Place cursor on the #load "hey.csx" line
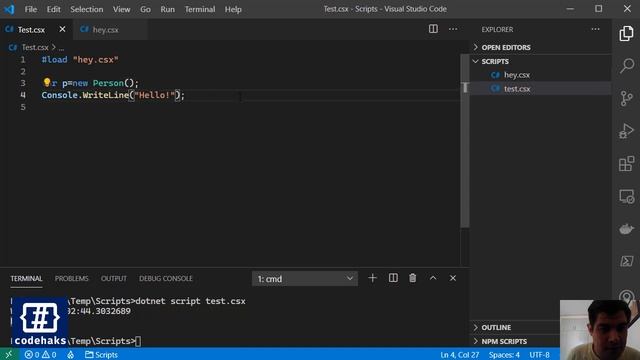The width and height of the screenshot is (640, 360). click(x=80, y=60)
